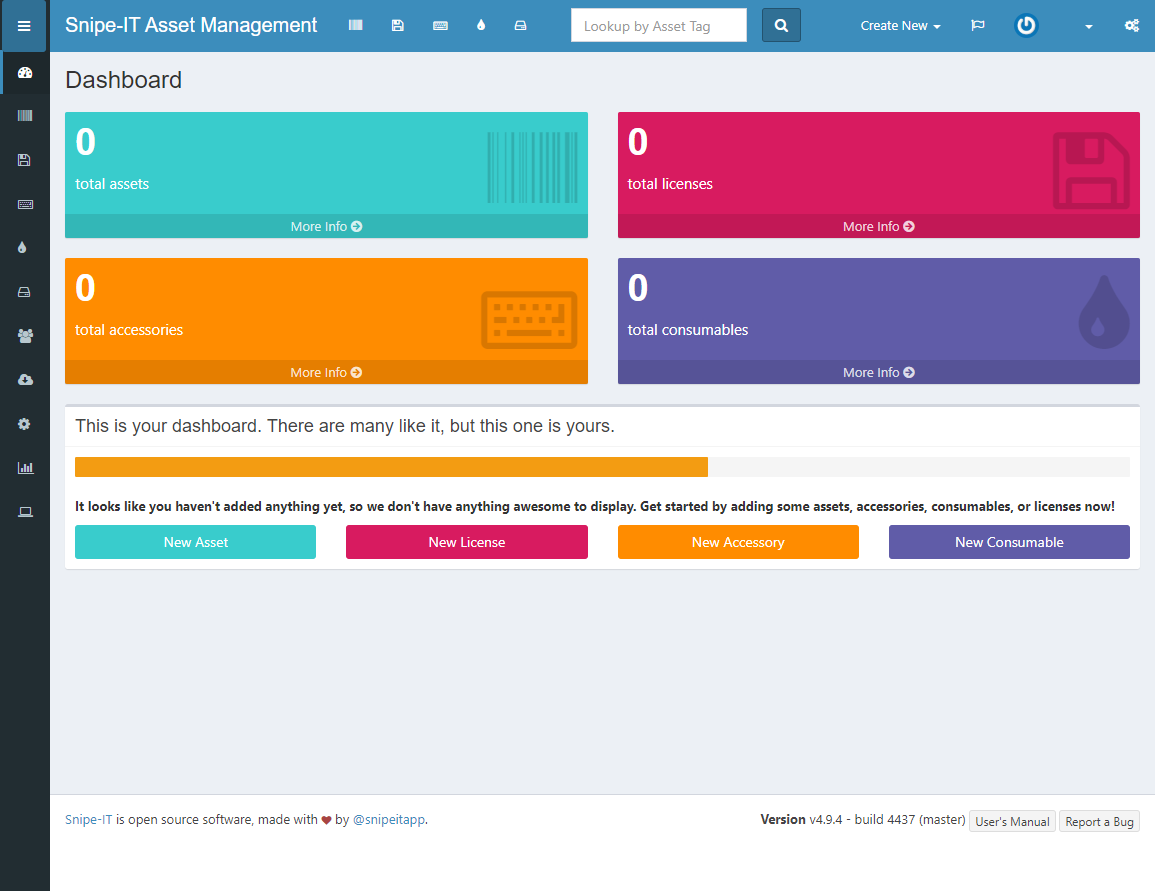Image resolution: width=1155 pixels, height=891 pixels.
Task: Open the User's Manual button
Action: 1012,821
